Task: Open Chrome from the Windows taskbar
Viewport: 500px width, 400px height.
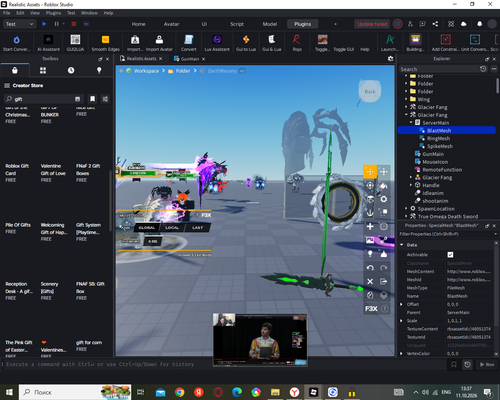Action: point(180,392)
